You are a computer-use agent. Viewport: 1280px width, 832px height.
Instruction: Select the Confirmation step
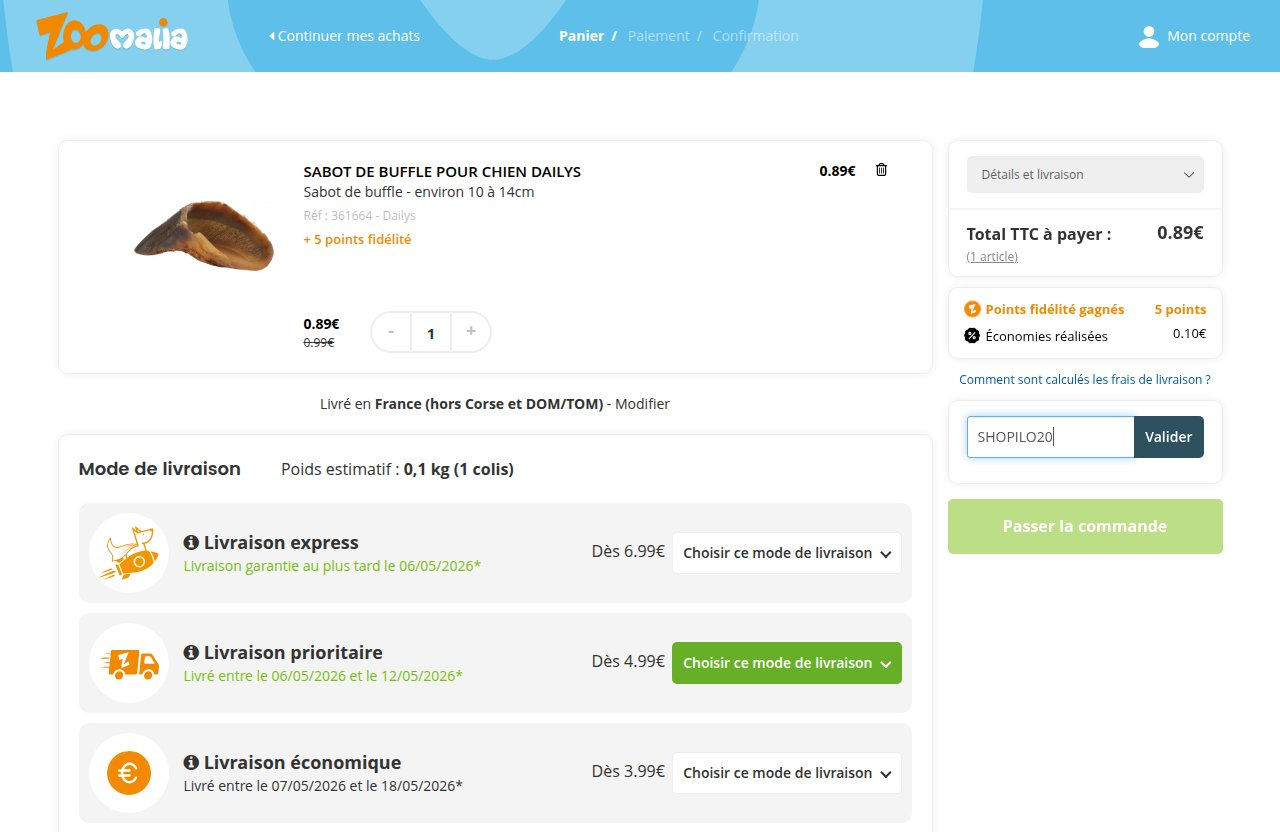755,36
